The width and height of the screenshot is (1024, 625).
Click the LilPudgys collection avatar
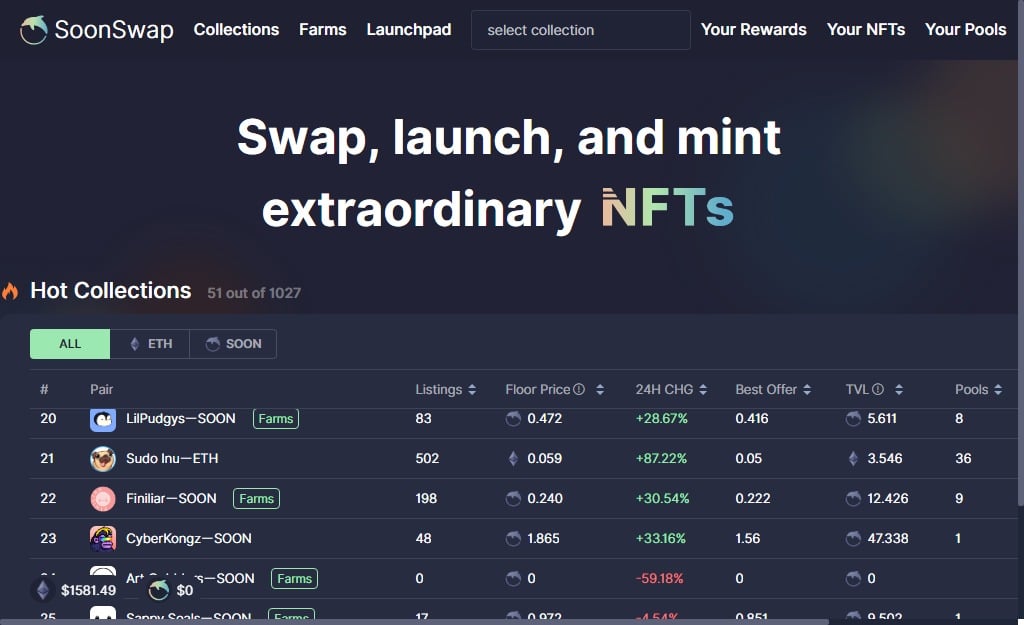tap(103, 419)
